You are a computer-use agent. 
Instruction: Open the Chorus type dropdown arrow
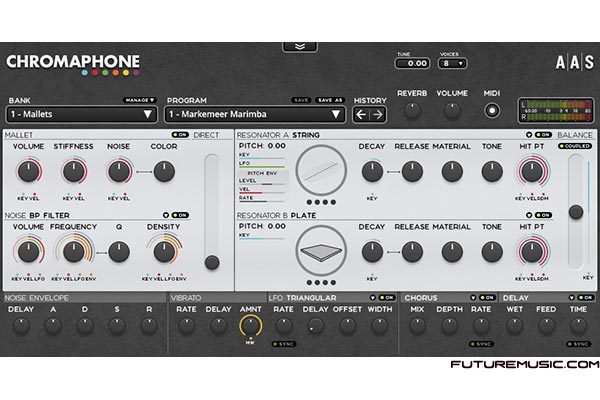[473, 297]
